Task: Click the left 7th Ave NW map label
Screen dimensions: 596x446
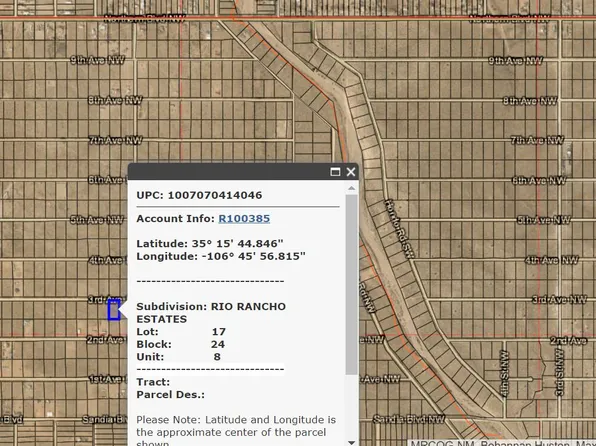Action: (116, 140)
